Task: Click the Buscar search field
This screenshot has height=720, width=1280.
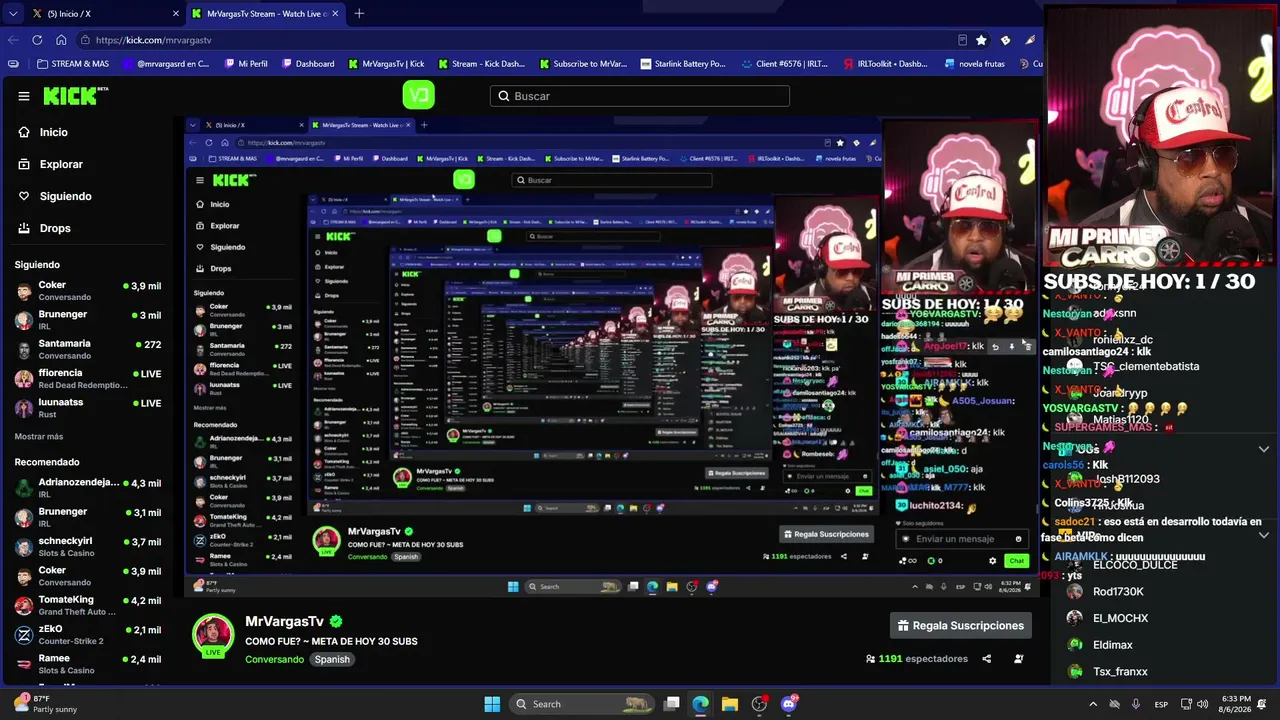Action: [x=640, y=96]
